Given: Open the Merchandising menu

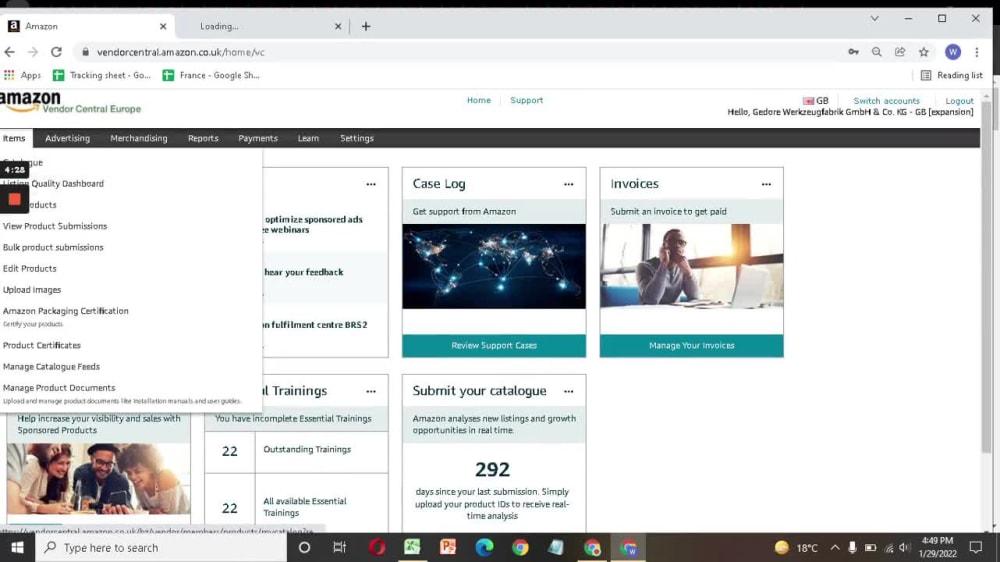Looking at the screenshot, I should click(x=138, y=138).
